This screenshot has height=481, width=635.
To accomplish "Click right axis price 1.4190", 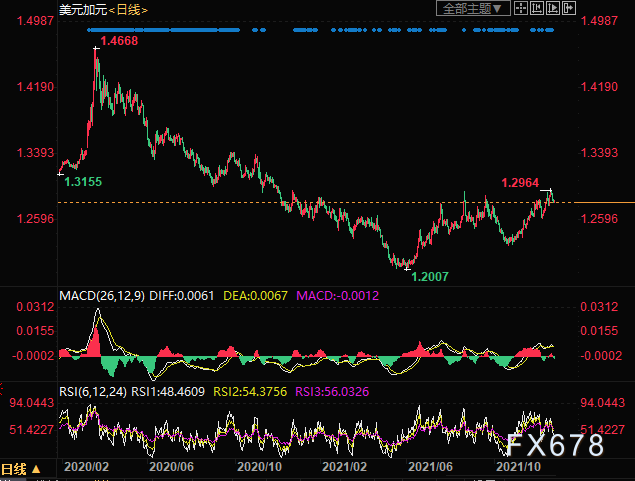I will click(599, 87).
